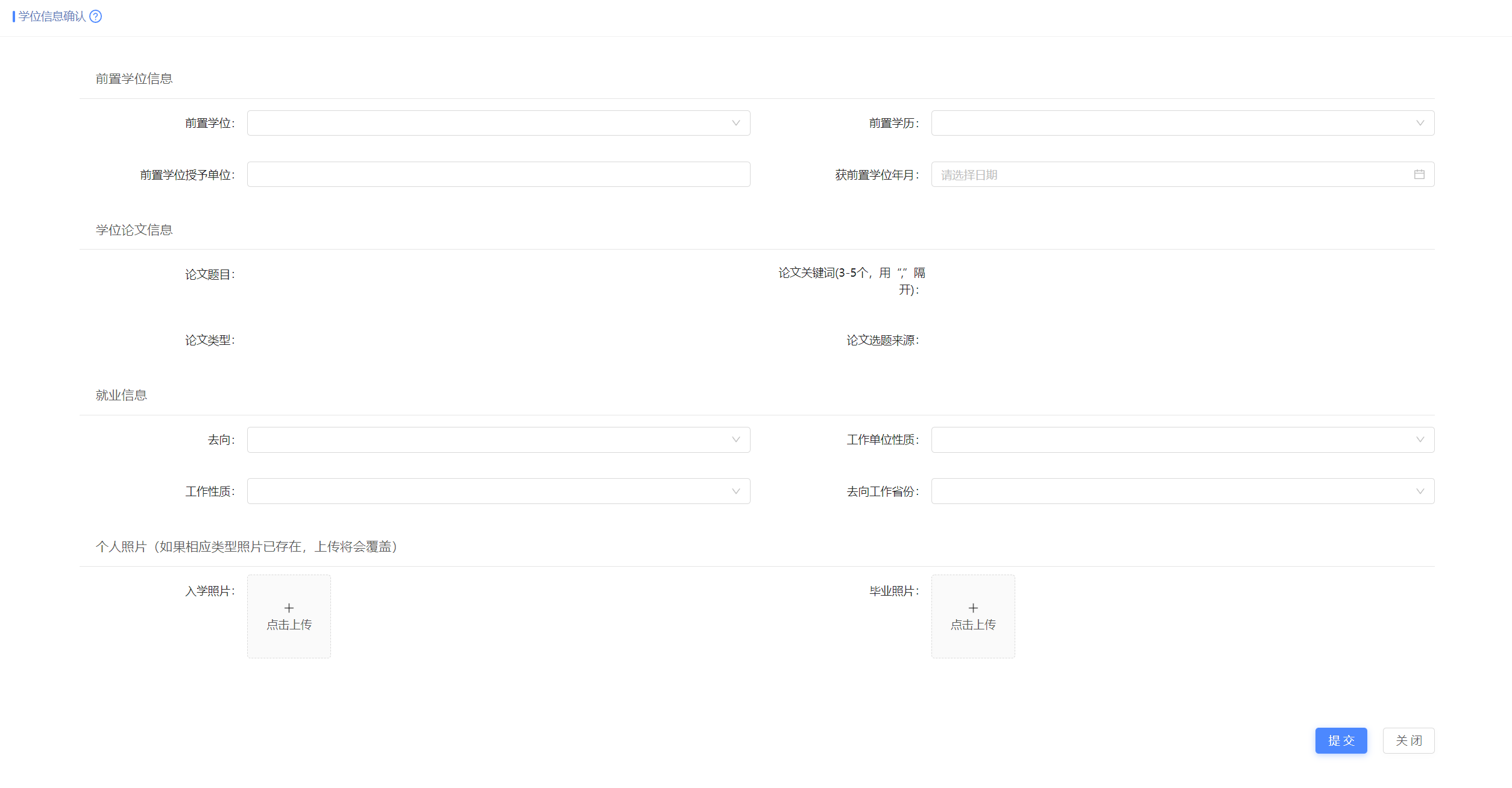Click the 点击上传 text for 入学照片
The image size is (1512, 788).
[289, 625]
